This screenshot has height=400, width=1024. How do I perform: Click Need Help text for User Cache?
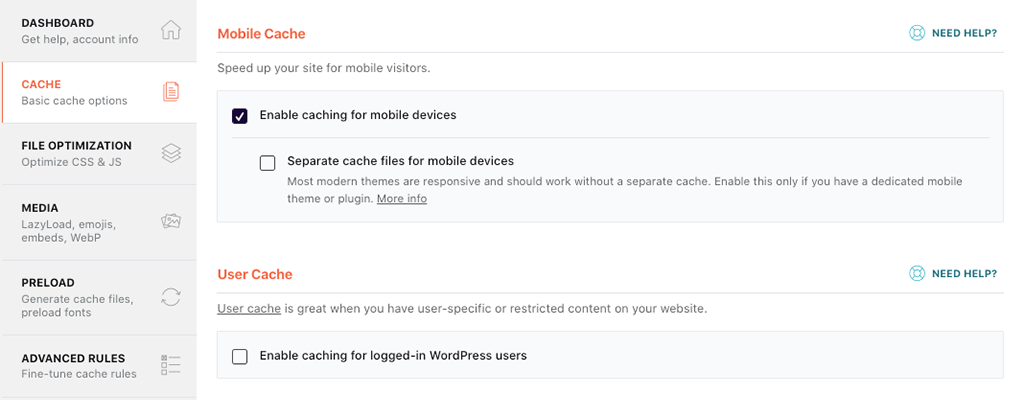(x=964, y=273)
